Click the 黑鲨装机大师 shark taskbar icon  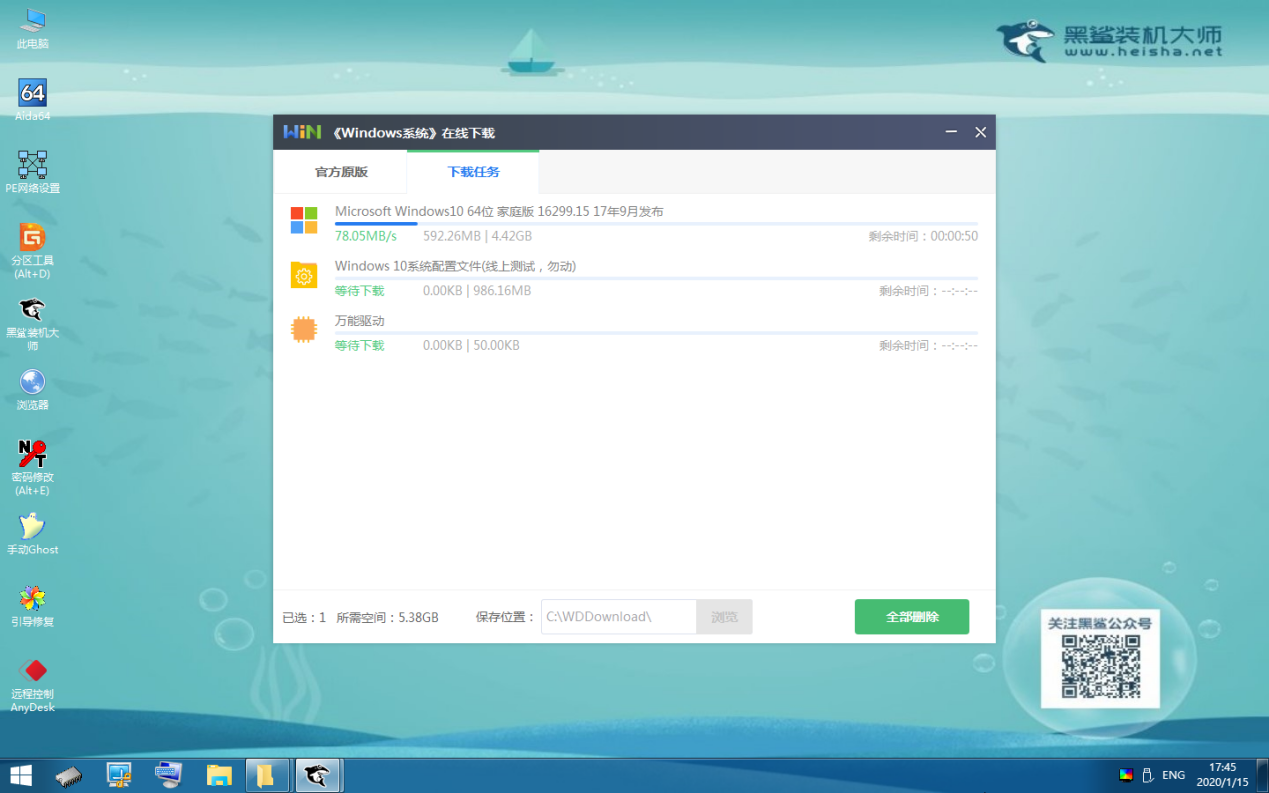[318, 775]
